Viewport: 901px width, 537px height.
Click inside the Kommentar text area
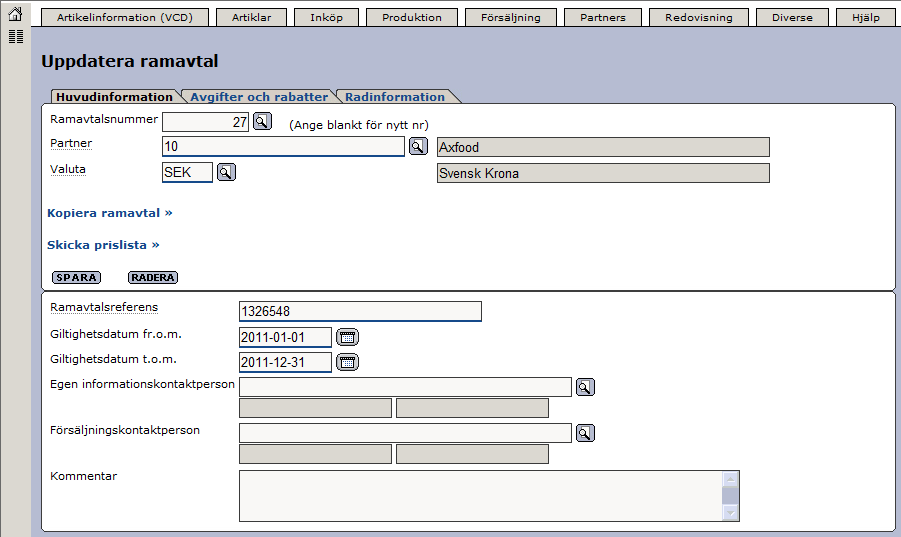point(480,496)
